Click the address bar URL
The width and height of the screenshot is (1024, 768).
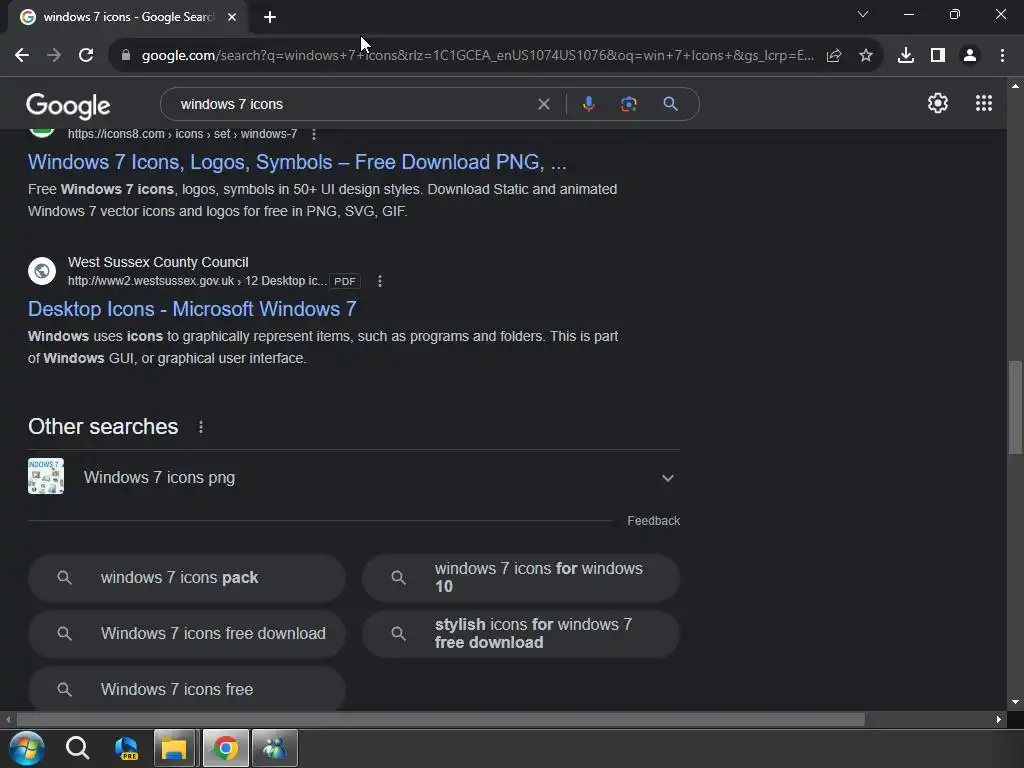coord(477,56)
